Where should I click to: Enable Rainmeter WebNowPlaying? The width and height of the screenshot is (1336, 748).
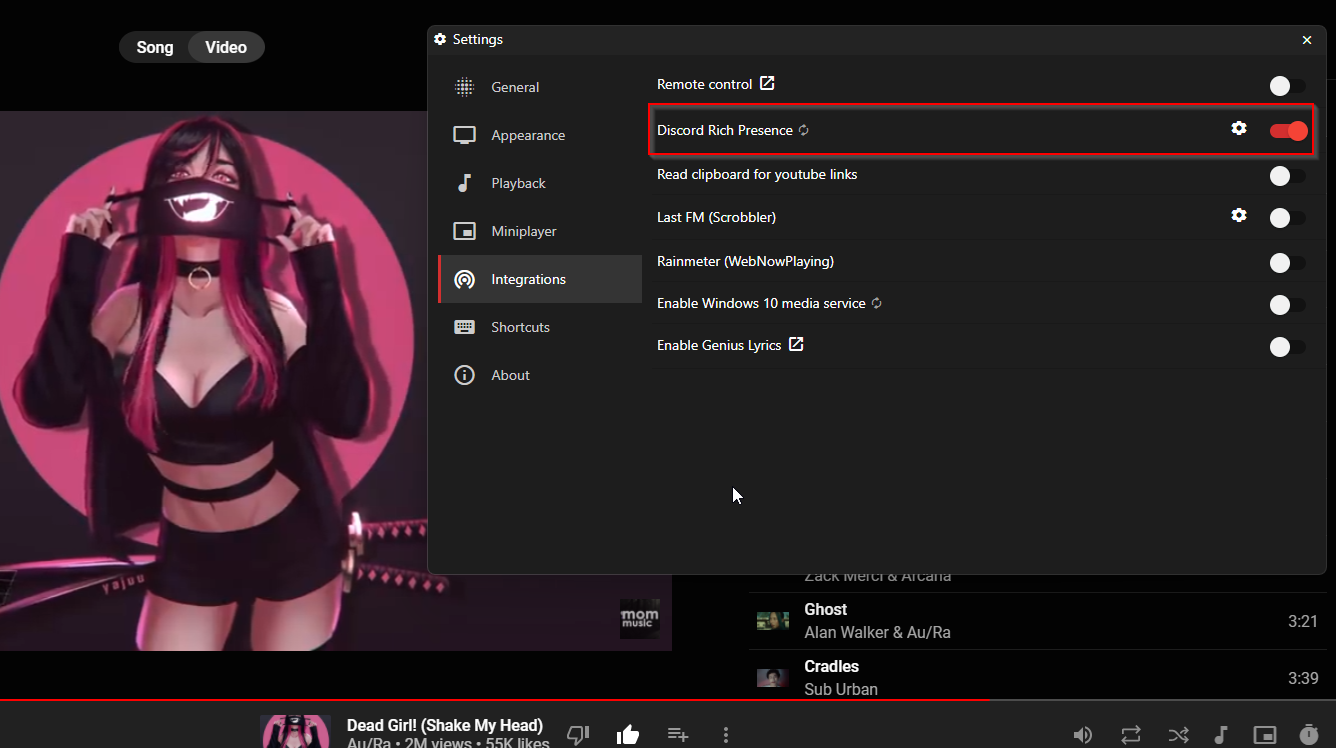pyautogui.click(x=1287, y=263)
